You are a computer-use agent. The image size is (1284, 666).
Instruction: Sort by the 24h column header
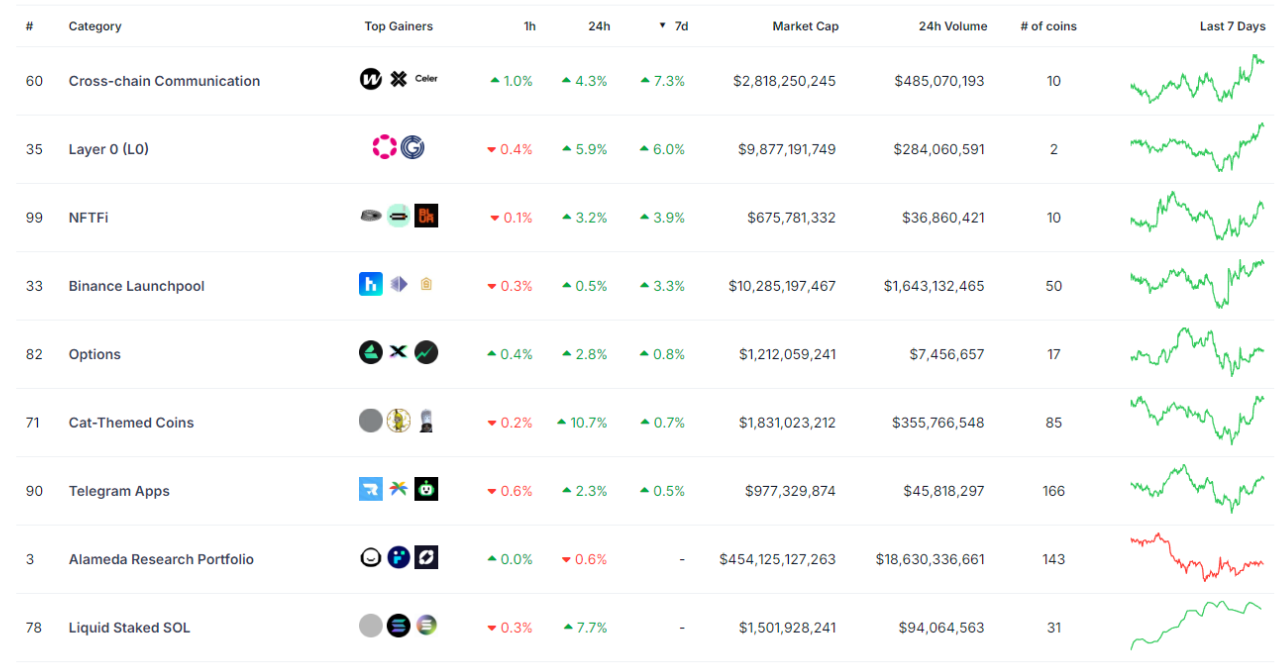click(599, 26)
